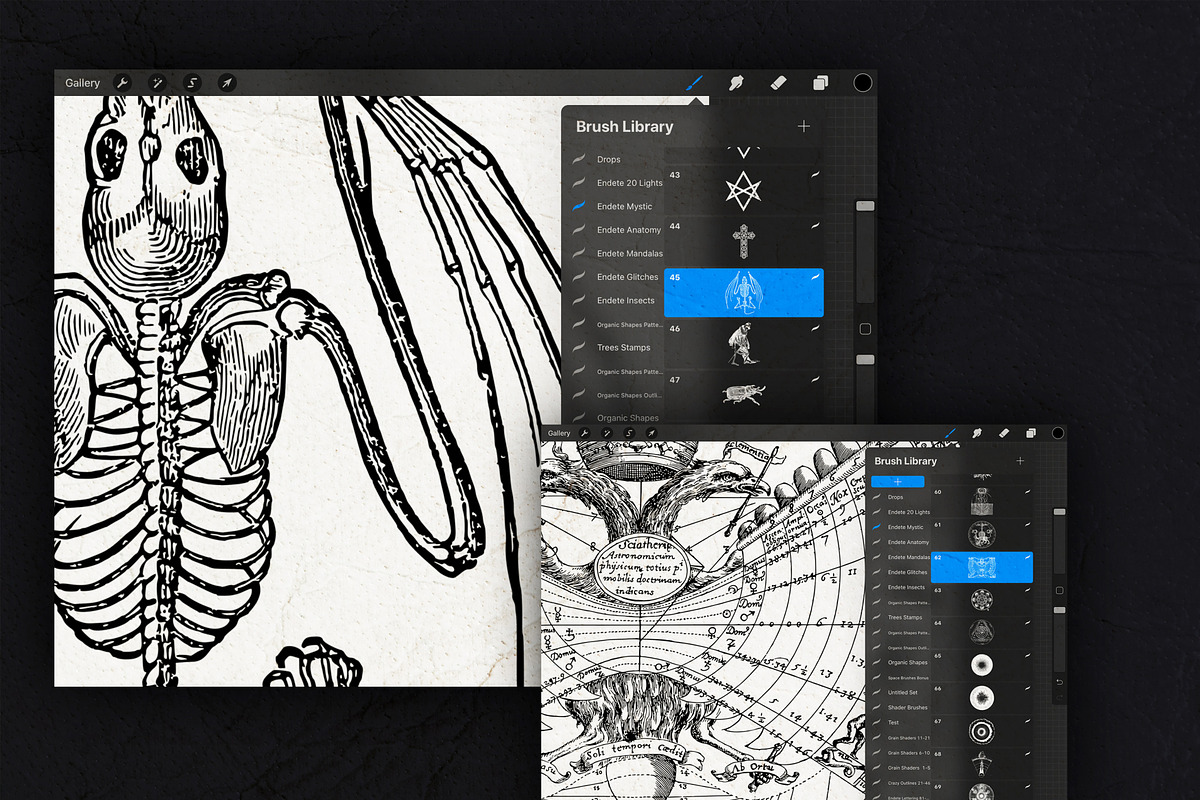Tap the blue Brush tool in front window
Image resolution: width=1200 pixels, height=800 pixels.
point(950,433)
